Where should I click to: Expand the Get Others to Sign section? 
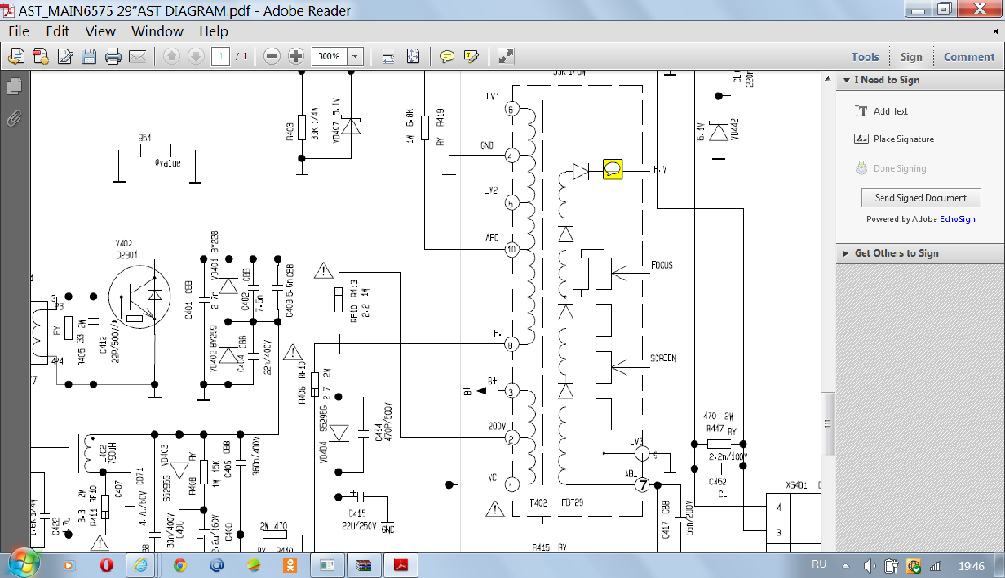(x=847, y=254)
